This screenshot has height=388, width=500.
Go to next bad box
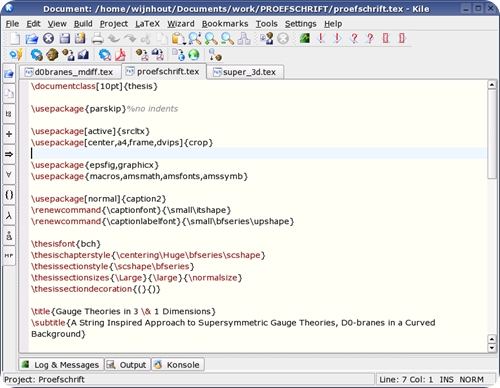(402, 39)
